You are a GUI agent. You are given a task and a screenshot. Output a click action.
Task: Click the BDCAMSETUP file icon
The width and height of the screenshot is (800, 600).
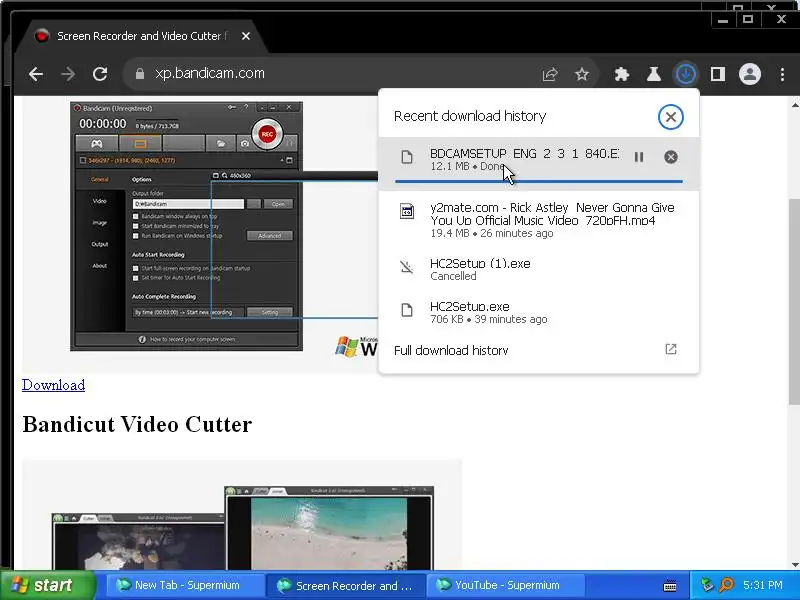point(407,157)
